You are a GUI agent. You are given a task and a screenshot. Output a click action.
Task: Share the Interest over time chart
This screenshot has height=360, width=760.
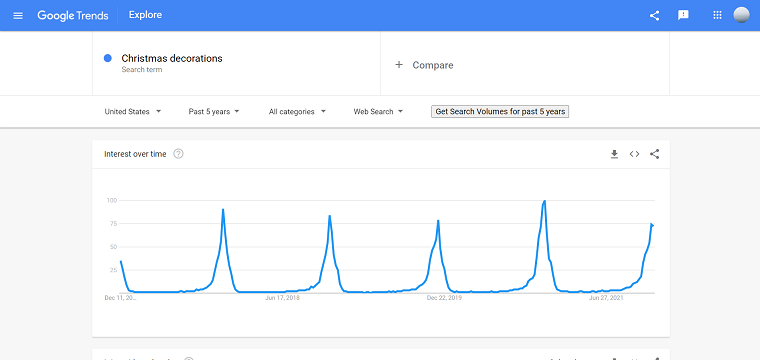coord(654,154)
